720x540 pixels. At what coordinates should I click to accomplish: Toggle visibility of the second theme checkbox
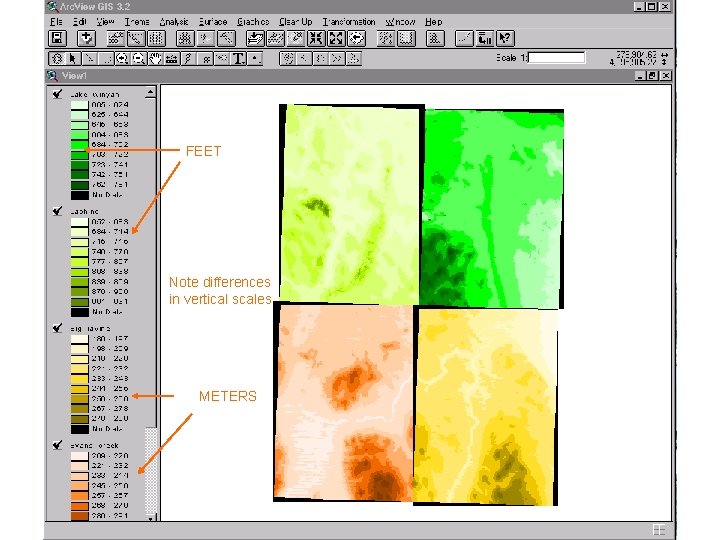(x=57, y=211)
